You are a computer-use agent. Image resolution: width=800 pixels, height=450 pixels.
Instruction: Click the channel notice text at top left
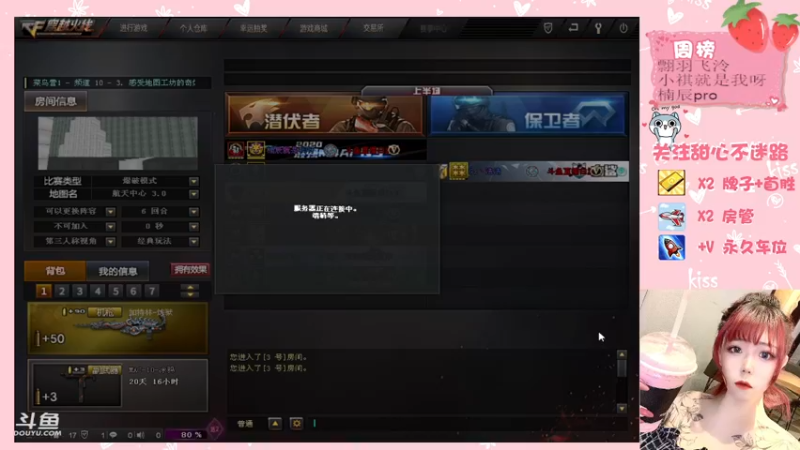[114, 83]
